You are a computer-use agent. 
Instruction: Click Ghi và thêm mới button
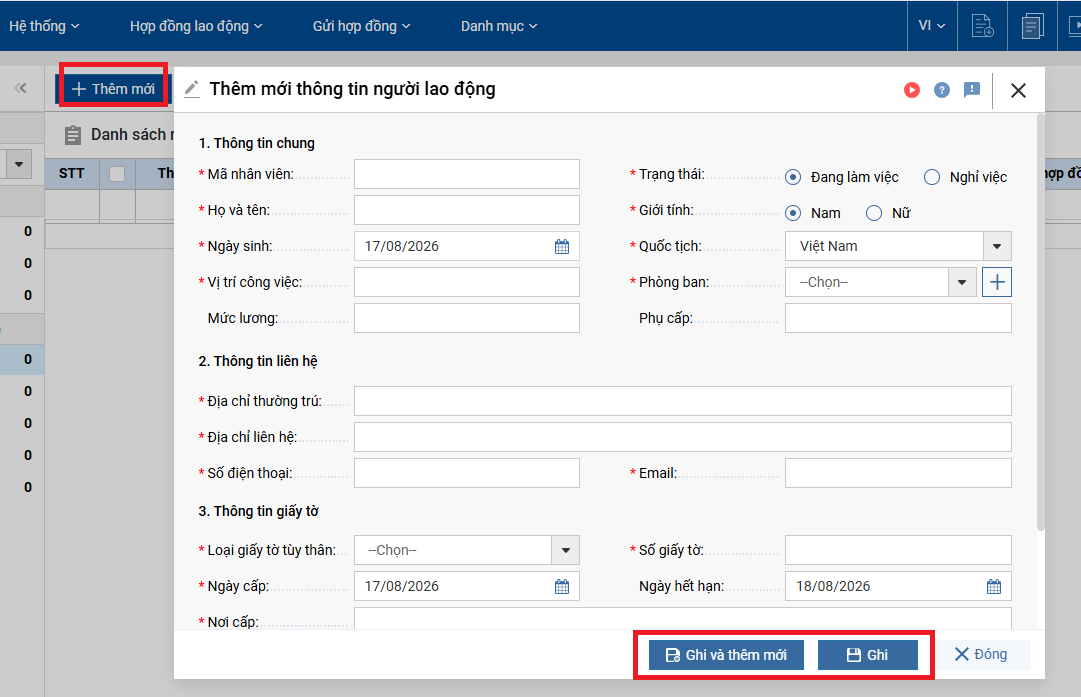[x=726, y=655]
